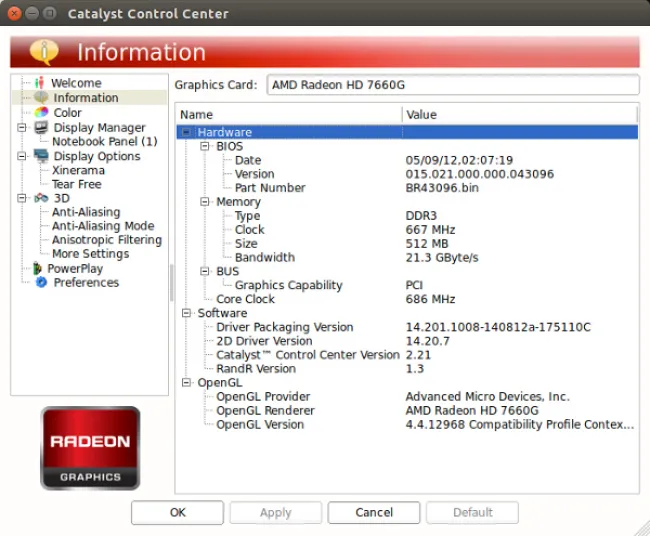This screenshot has width=650, height=536.
Task: Collapse the Hardware section in info tree
Action: point(186,132)
